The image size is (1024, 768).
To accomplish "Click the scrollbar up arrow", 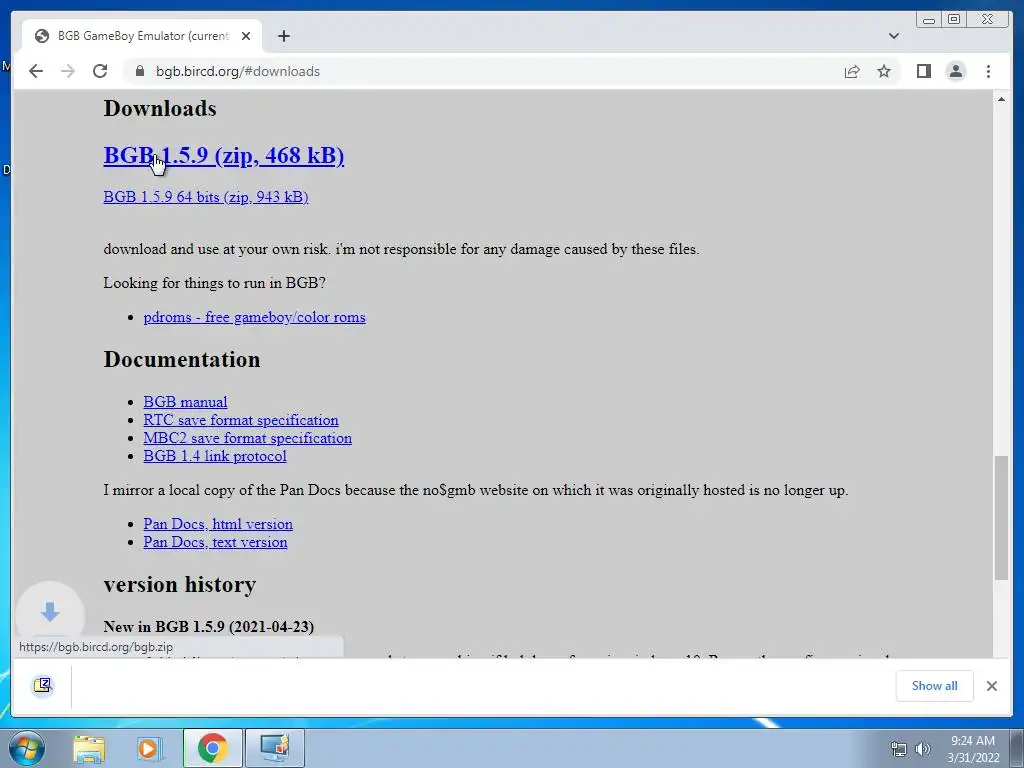I will coord(1000,99).
